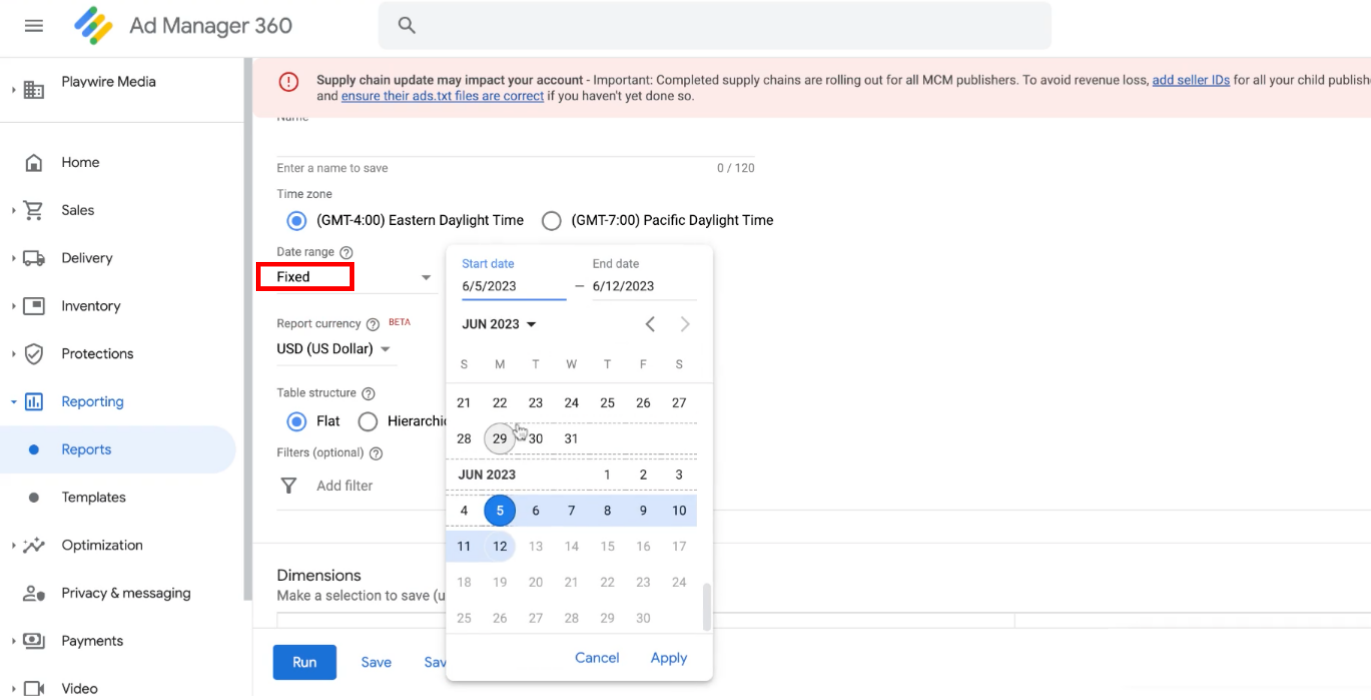Expand the JUN 2023 month selector
The width and height of the screenshot is (1371, 700).
(498, 324)
